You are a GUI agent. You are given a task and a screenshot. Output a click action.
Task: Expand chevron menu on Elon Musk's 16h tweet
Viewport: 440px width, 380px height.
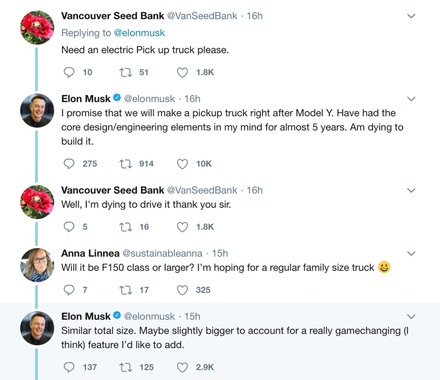point(411,99)
